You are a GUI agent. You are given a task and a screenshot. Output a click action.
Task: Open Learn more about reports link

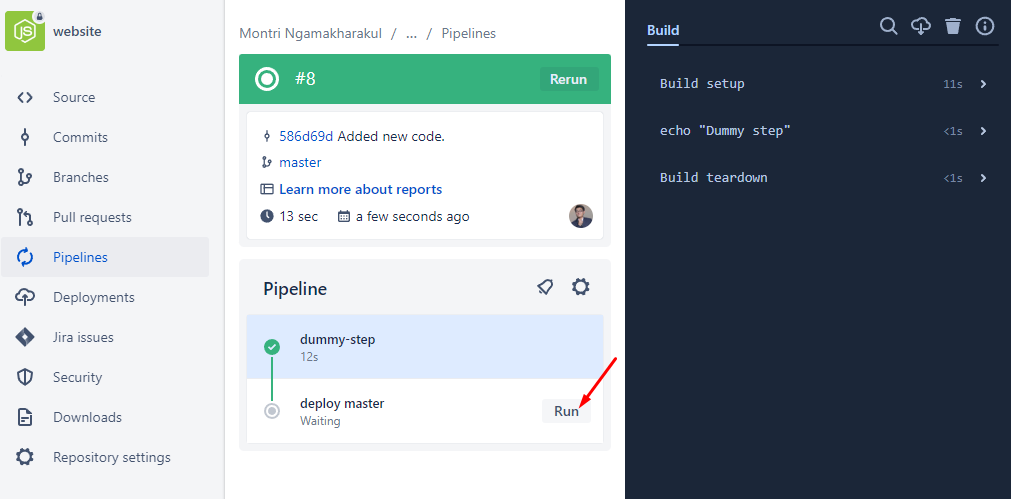tap(360, 189)
